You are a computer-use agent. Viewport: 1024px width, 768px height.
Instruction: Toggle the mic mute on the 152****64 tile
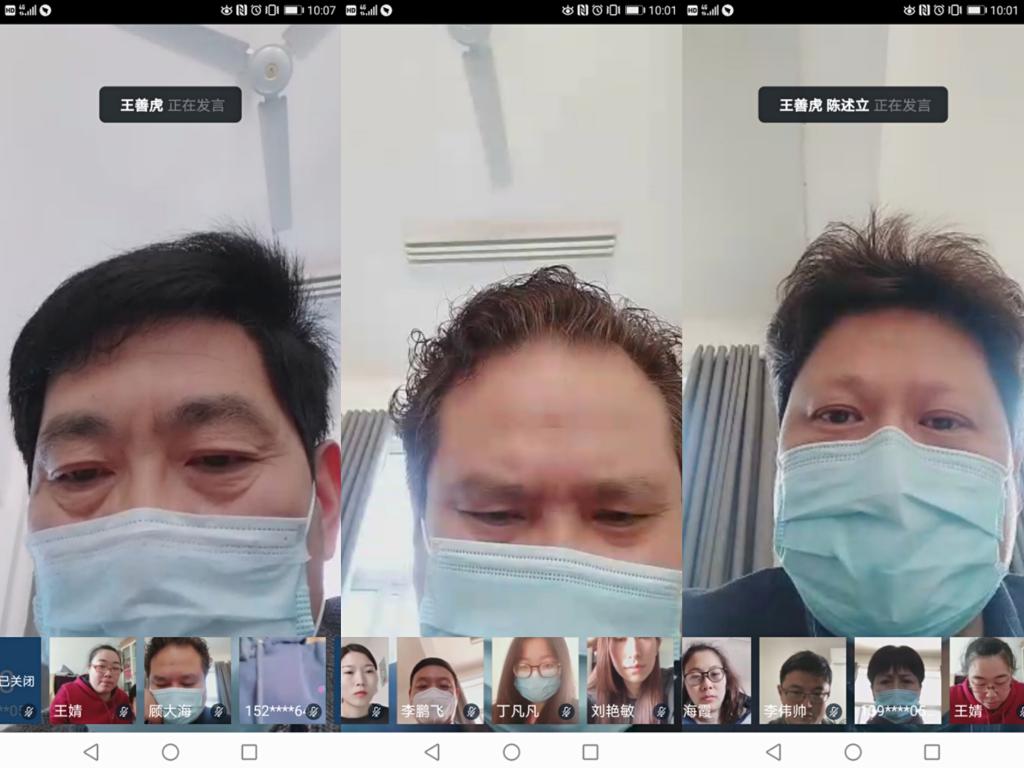tap(313, 711)
